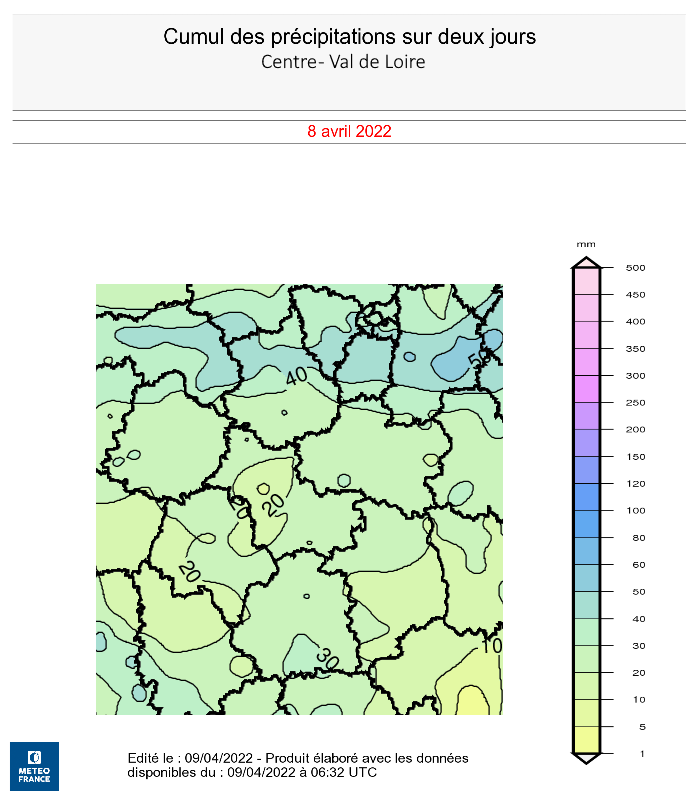Click the legend value 60
The width and height of the screenshot is (700, 800).
point(639,565)
